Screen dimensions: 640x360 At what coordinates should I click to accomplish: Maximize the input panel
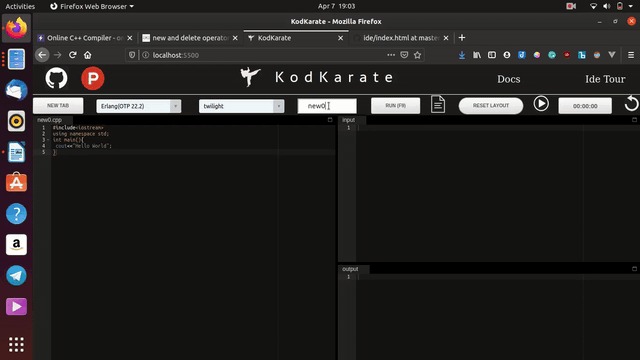634,120
